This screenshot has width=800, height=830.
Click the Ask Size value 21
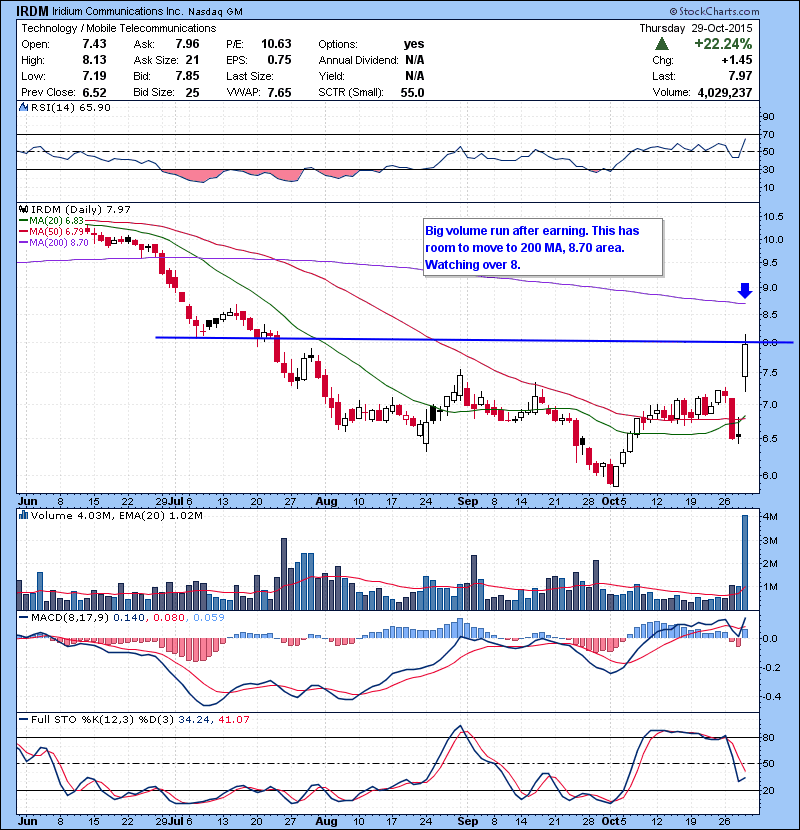pos(192,60)
